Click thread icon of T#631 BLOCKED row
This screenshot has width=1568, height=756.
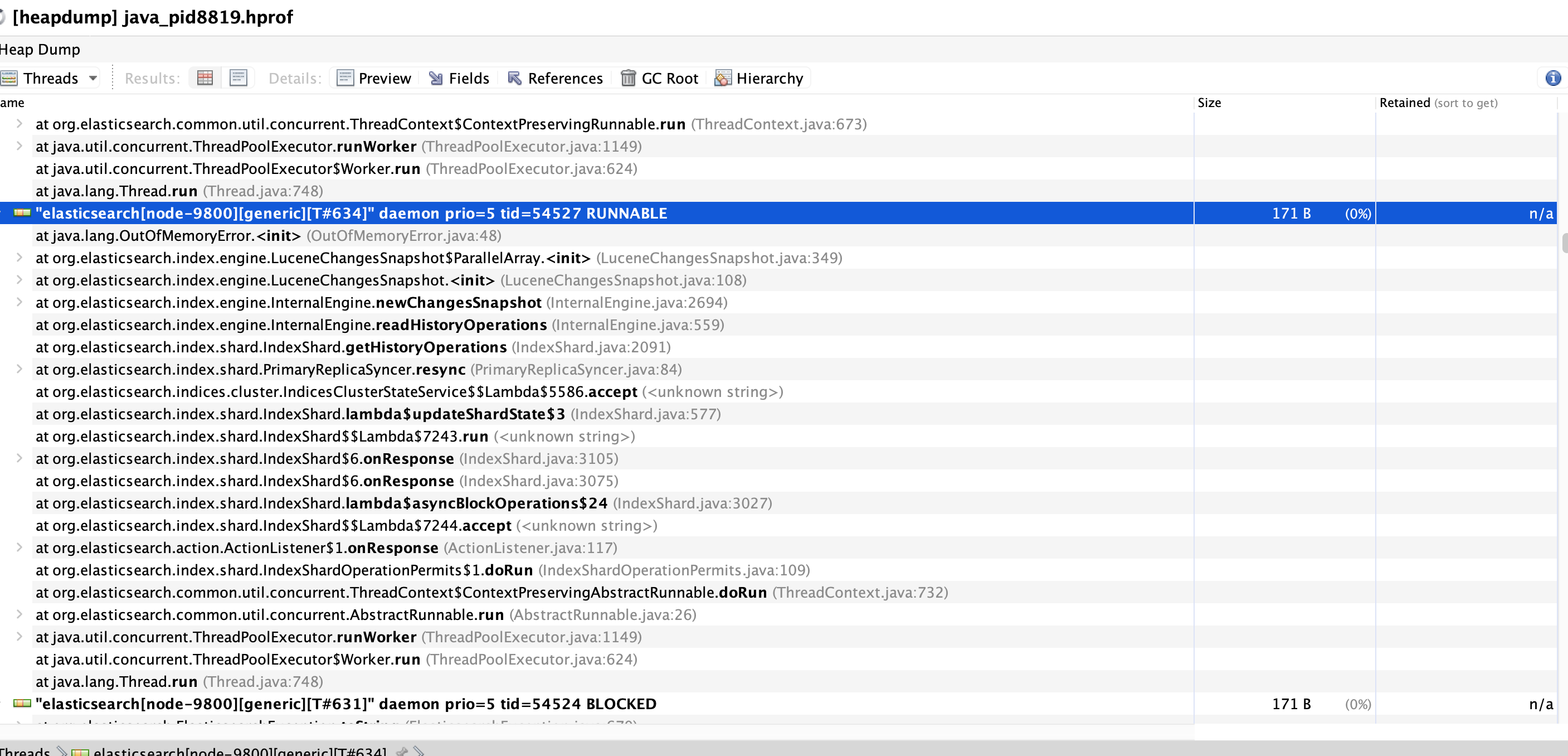(x=22, y=704)
